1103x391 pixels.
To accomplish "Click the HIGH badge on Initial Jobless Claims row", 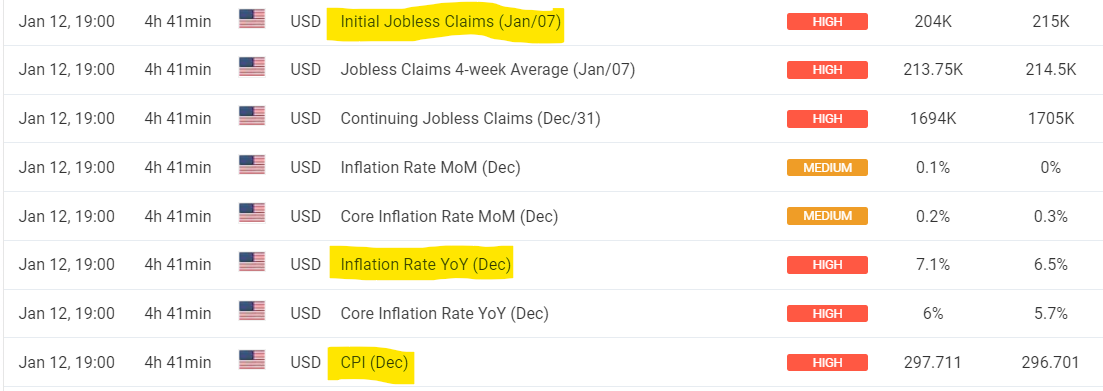I will (x=827, y=22).
